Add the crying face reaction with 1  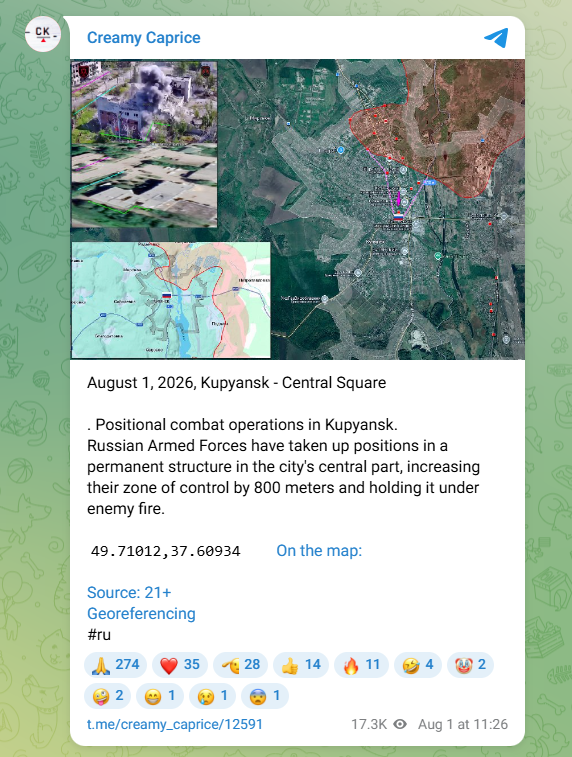212,696
